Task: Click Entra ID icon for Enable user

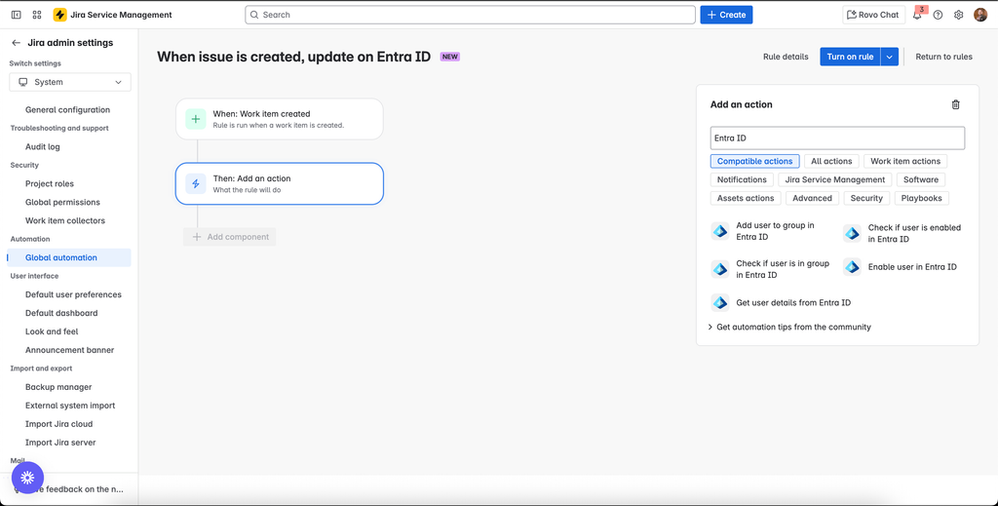Action: tap(852, 267)
